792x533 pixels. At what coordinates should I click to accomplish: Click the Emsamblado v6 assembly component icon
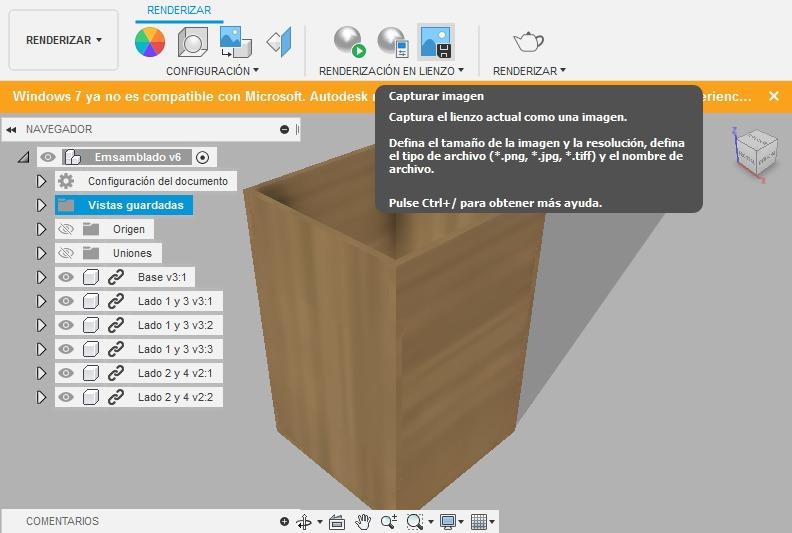point(73,157)
